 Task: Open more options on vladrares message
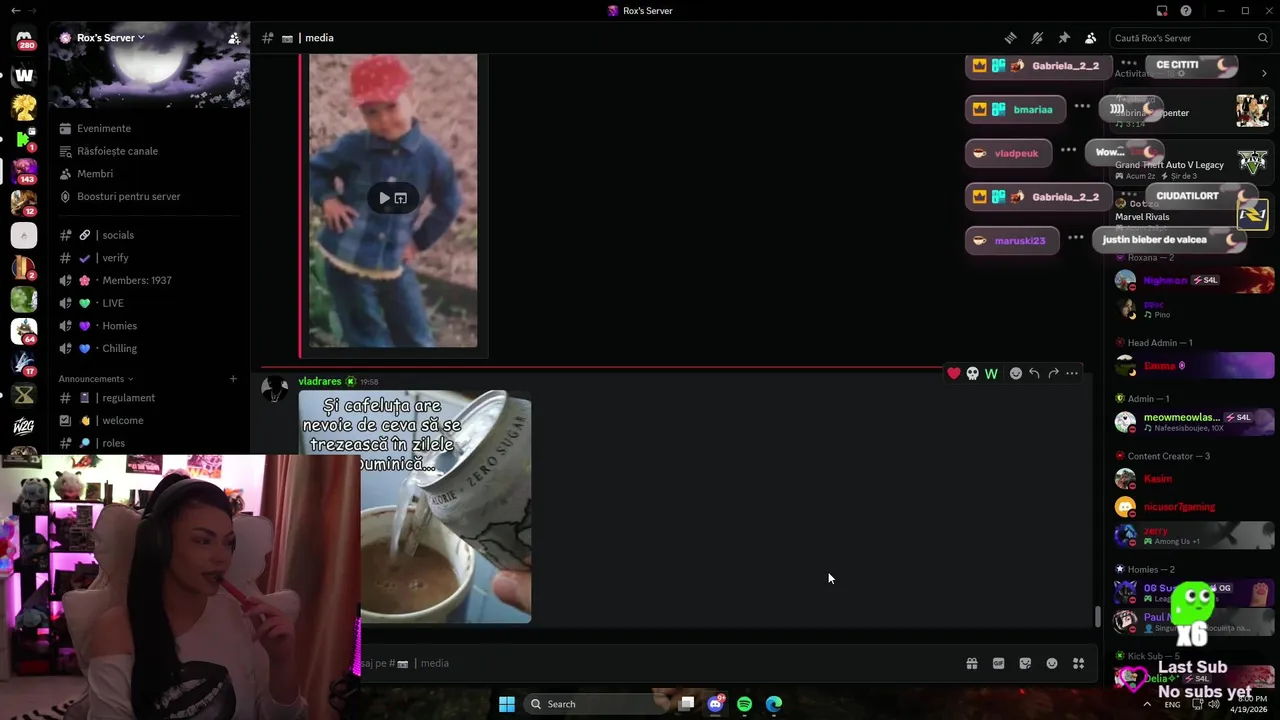(x=1072, y=373)
